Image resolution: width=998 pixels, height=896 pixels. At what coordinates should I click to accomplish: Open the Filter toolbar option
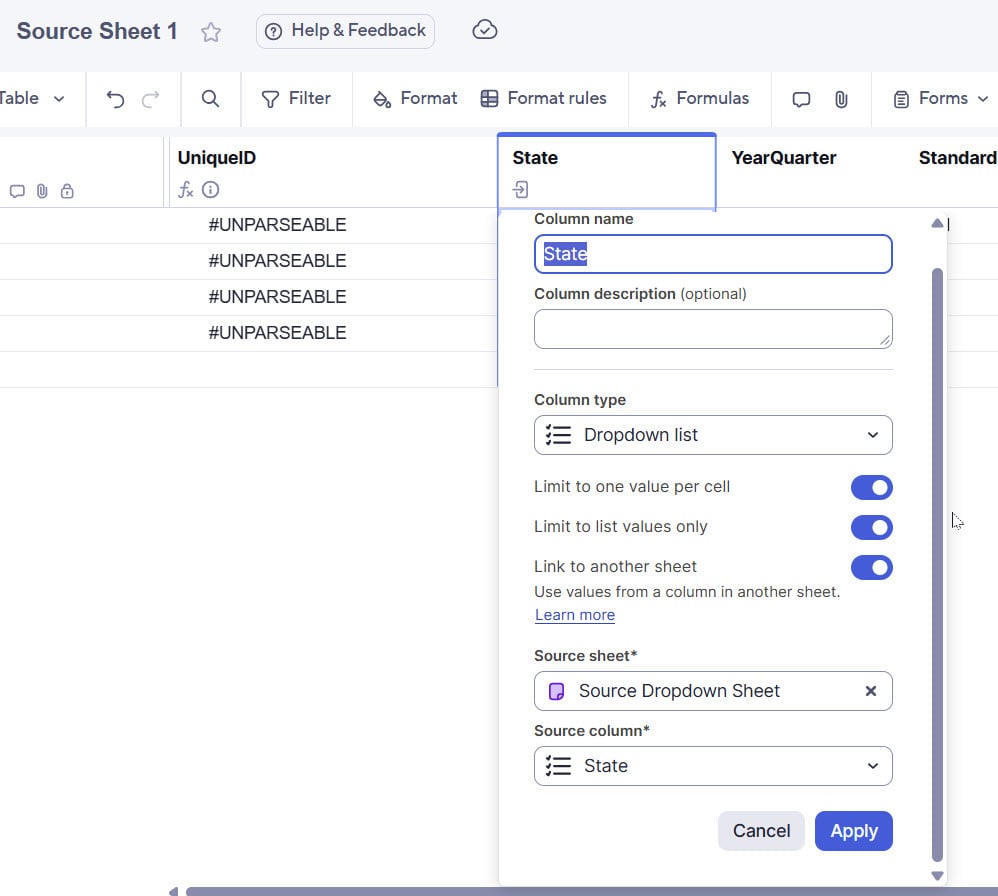tap(296, 99)
